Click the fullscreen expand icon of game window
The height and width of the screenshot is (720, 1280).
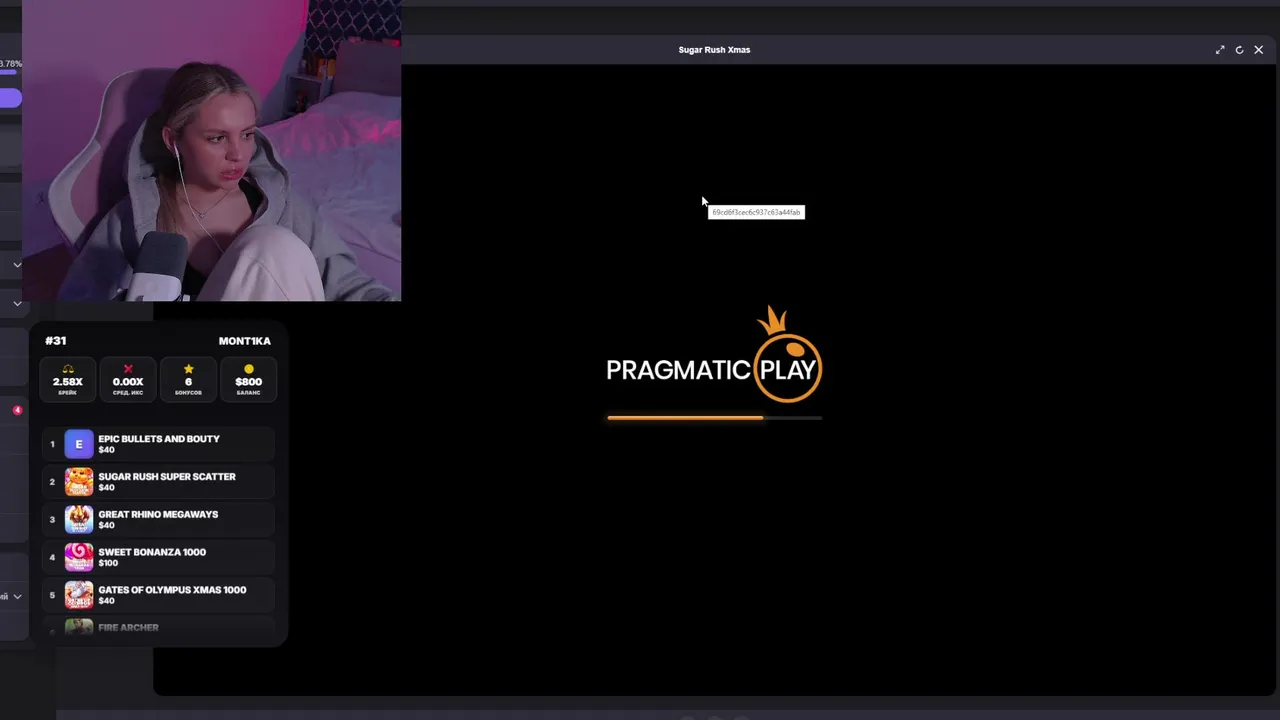[1220, 50]
